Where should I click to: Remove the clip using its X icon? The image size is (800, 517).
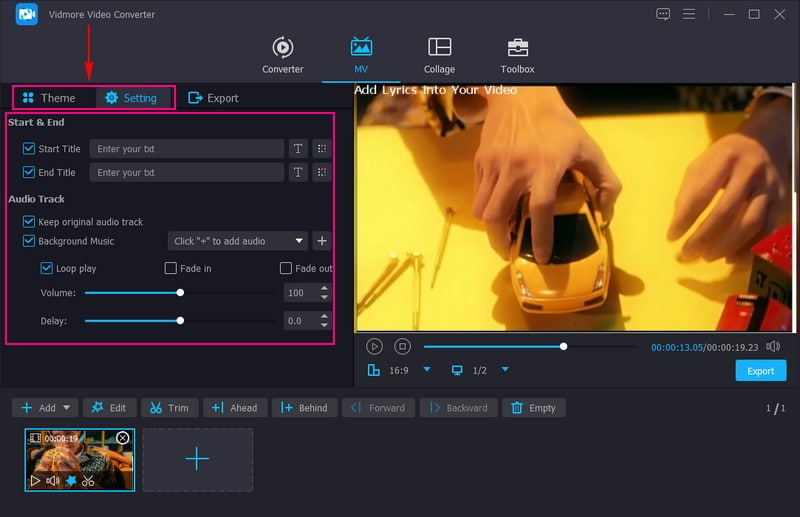pyautogui.click(x=123, y=438)
